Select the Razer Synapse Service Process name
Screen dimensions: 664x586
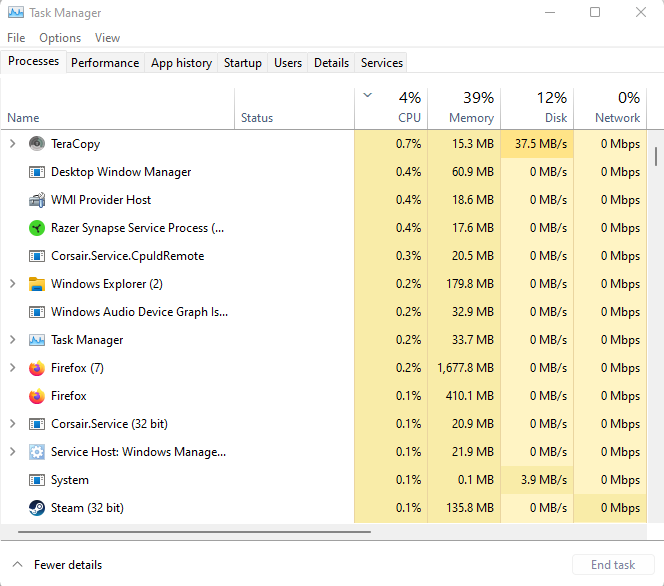click(x=138, y=228)
